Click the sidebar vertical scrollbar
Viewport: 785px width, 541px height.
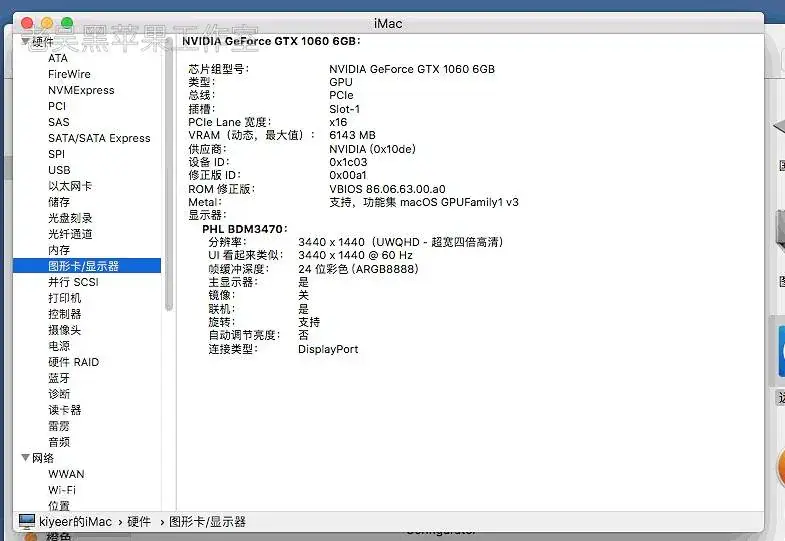(x=169, y=175)
